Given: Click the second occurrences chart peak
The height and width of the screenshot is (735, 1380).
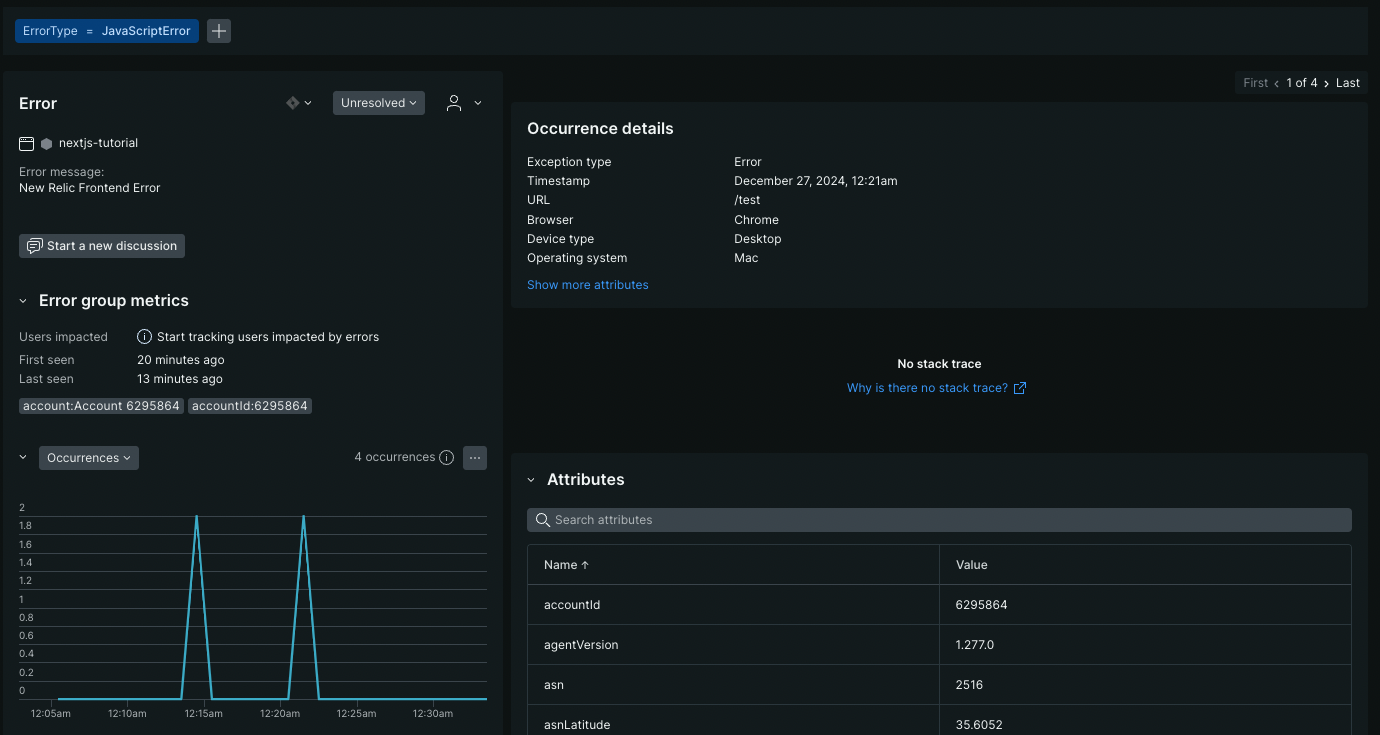Looking at the screenshot, I should point(303,517).
